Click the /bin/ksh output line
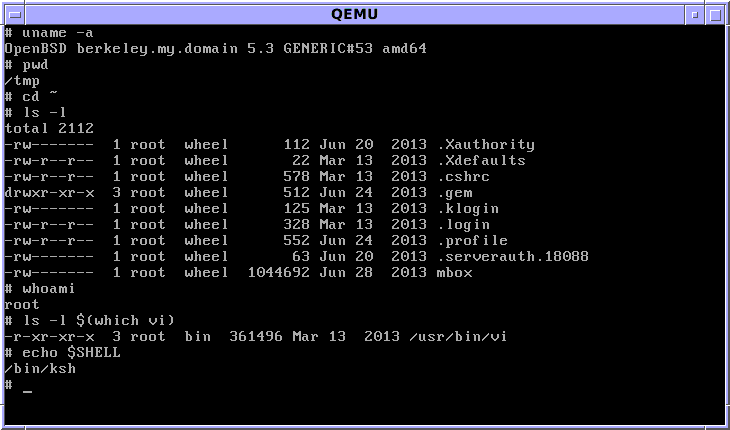730x430 pixels. coord(40,368)
